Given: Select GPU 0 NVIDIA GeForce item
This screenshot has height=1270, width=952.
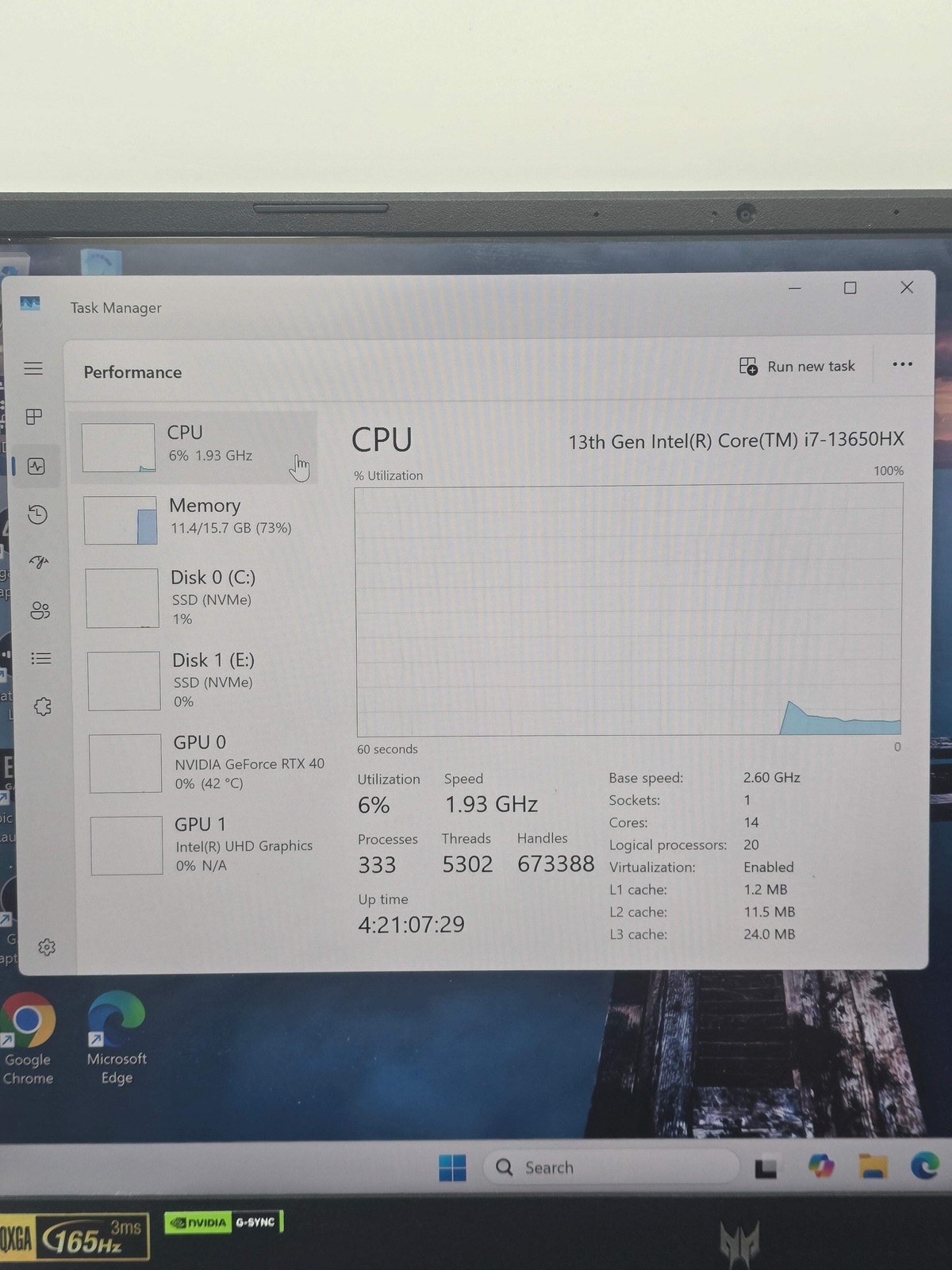Looking at the screenshot, I should coord(205,763).
